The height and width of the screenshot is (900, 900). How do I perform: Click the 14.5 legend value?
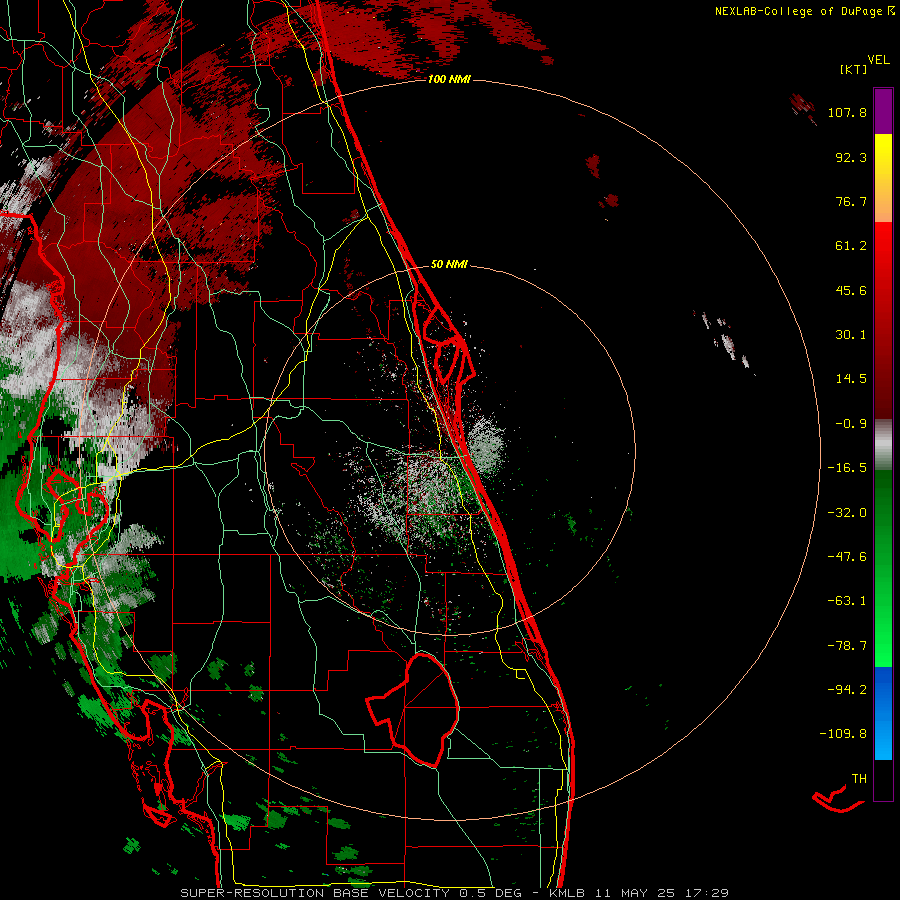[x=851, y=379]
